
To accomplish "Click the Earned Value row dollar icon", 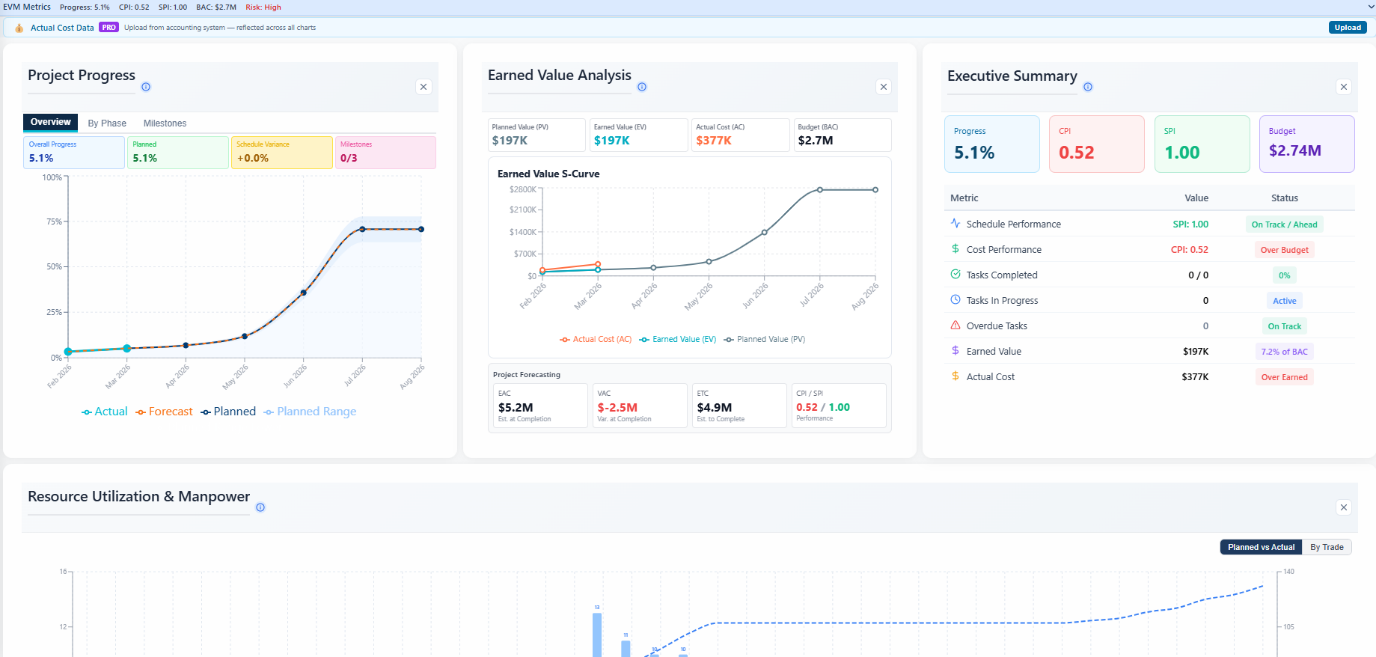I will click(x=955, y=351).
